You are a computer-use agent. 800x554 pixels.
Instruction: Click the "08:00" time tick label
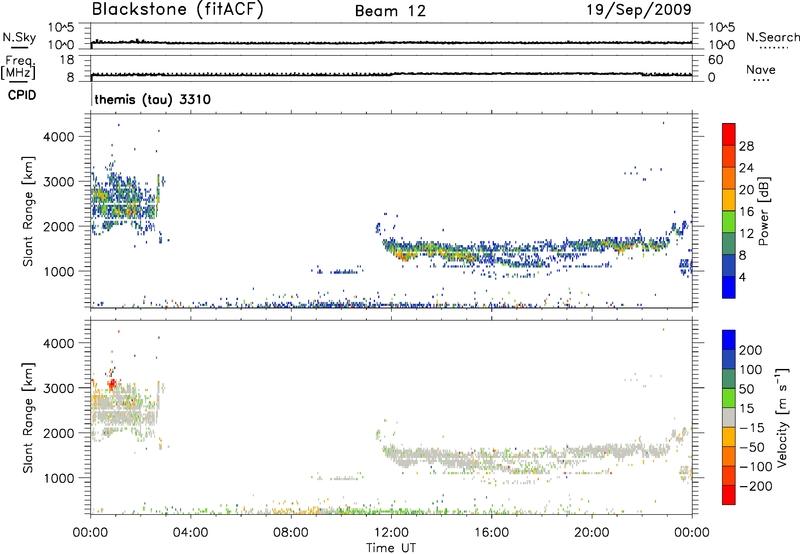[290, 533]
